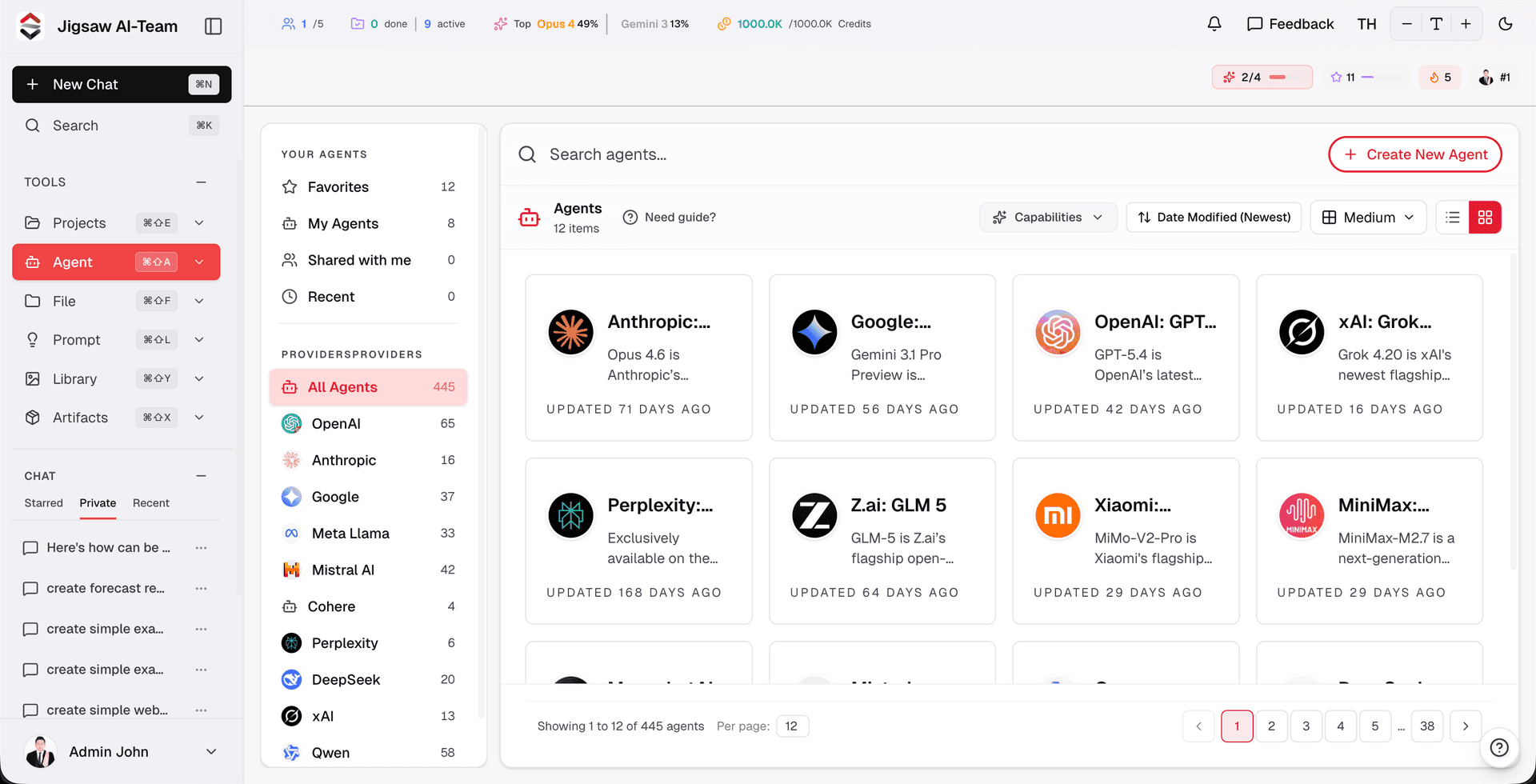Select DeepSeek provider
The image size is (1536, 784).
(368, 679)
